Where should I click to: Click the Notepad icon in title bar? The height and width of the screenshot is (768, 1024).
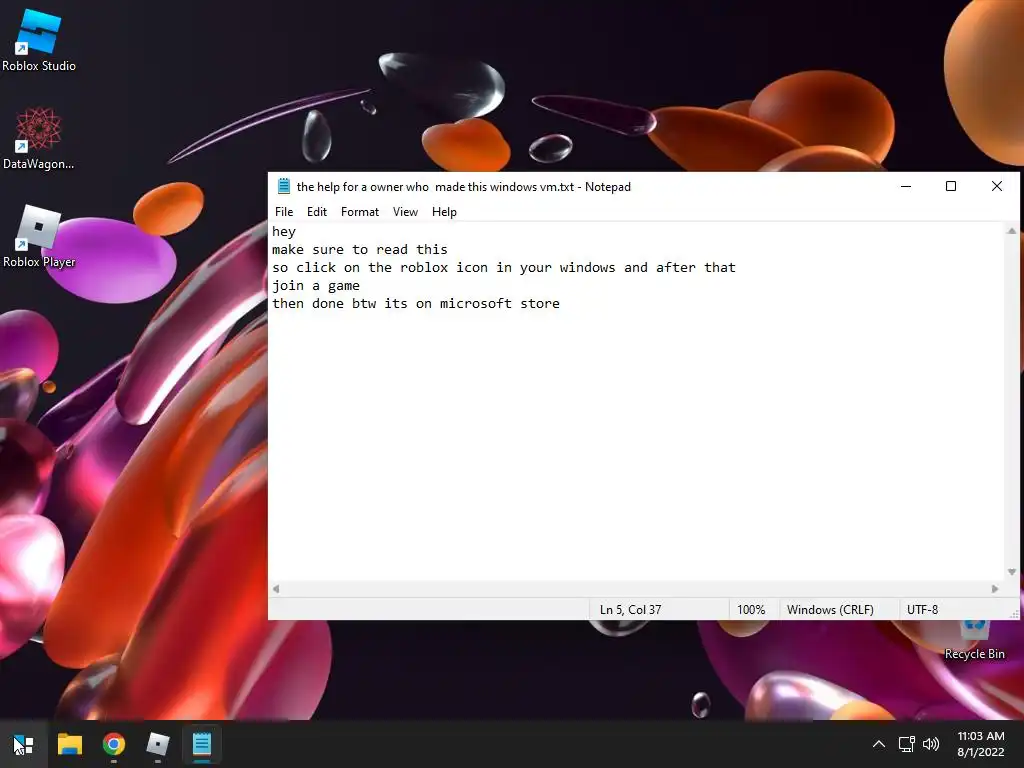283,186
